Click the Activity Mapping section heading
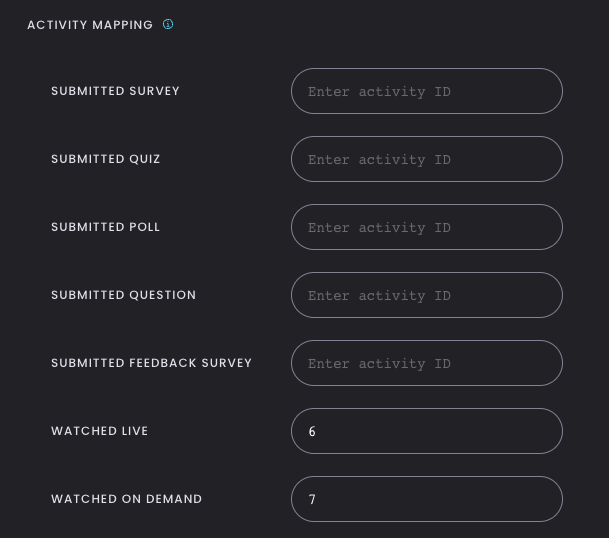The height and width of the screenshot is (538, 609). (90, 25)
